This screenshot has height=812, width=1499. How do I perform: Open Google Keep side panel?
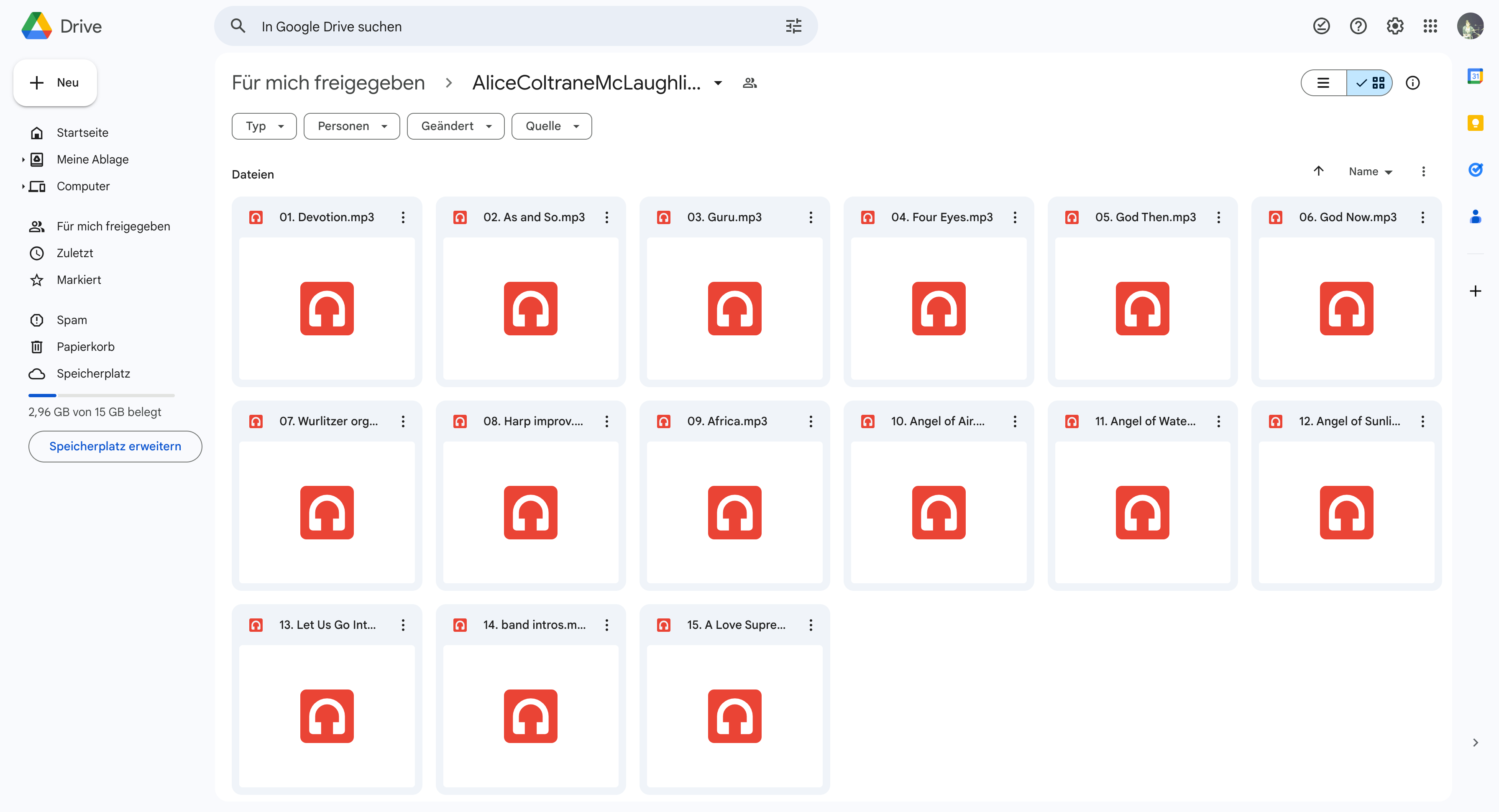click(1475, 123)
